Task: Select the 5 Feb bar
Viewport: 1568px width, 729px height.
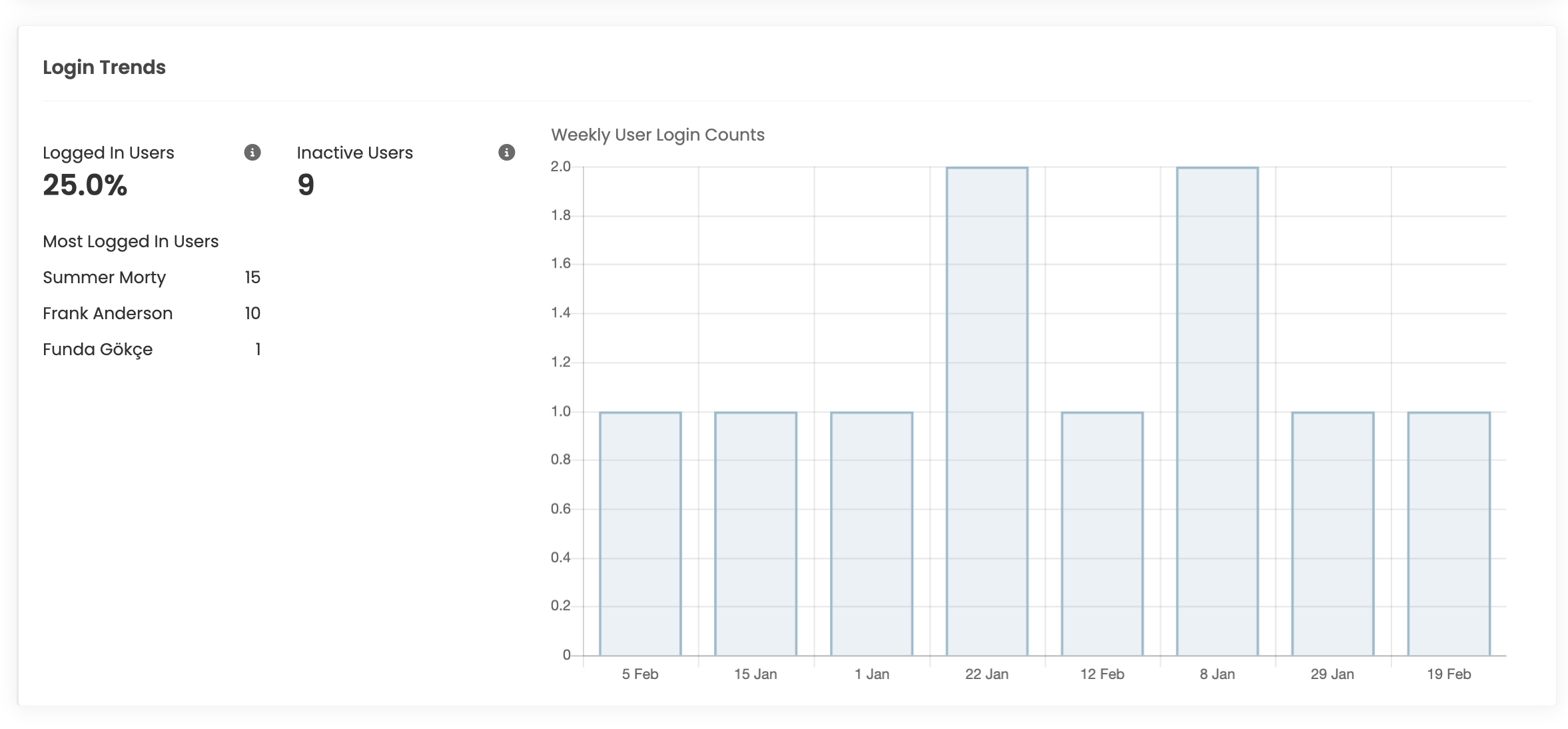Action: coord(640,533)
